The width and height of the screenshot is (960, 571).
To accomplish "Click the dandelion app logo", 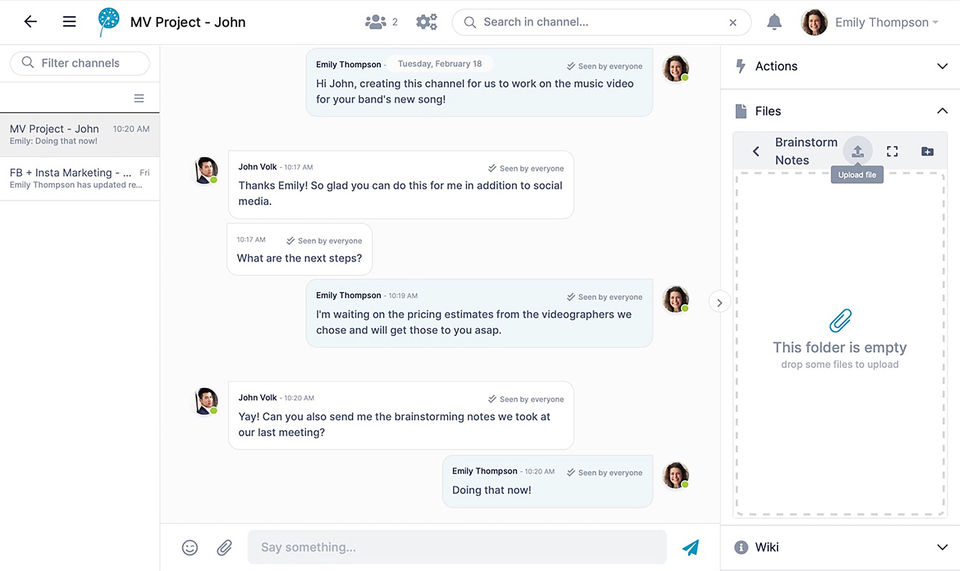I will 108,22.
